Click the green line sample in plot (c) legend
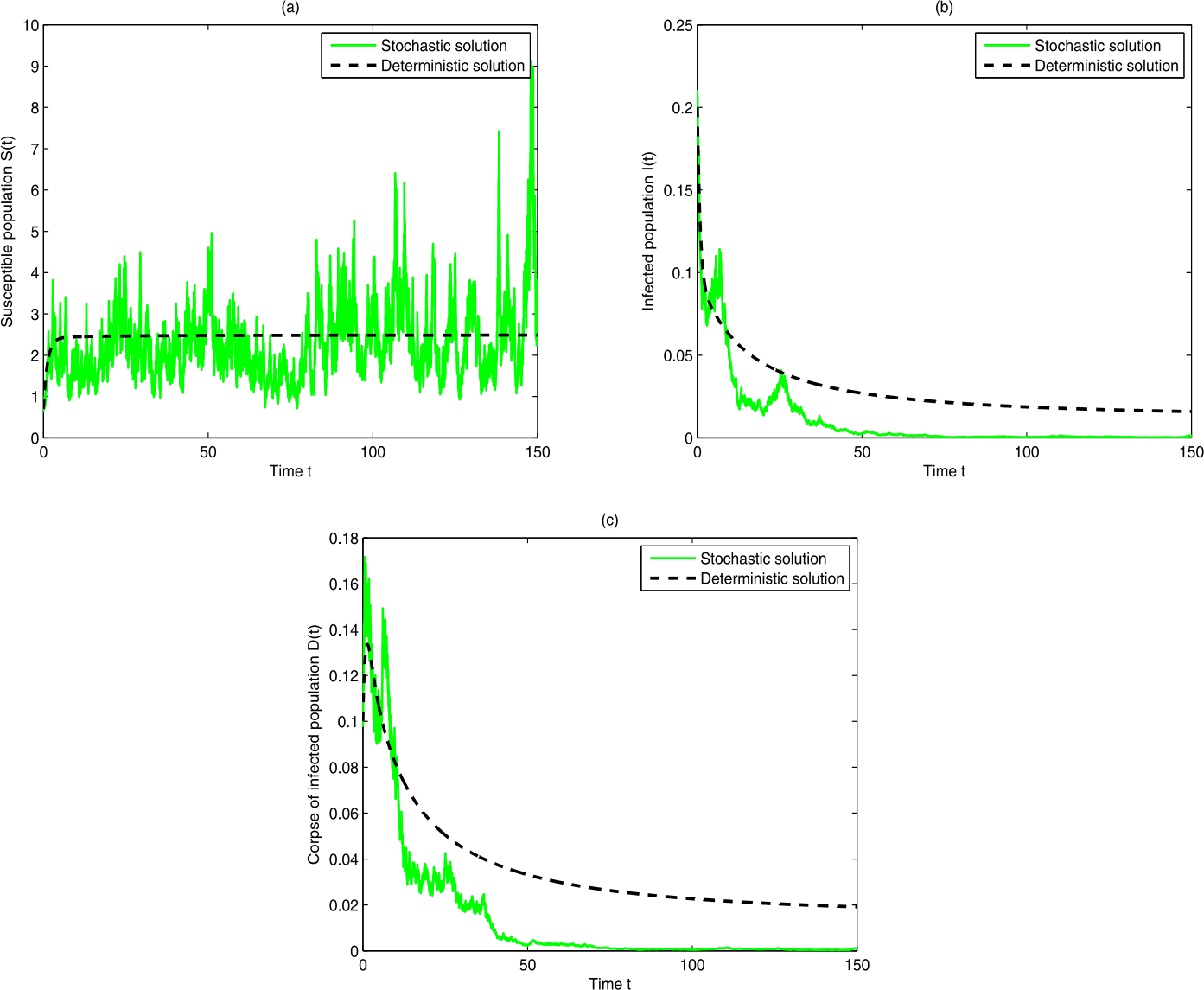This screenshot has width=1204, height=990. (x=672, y=559)
